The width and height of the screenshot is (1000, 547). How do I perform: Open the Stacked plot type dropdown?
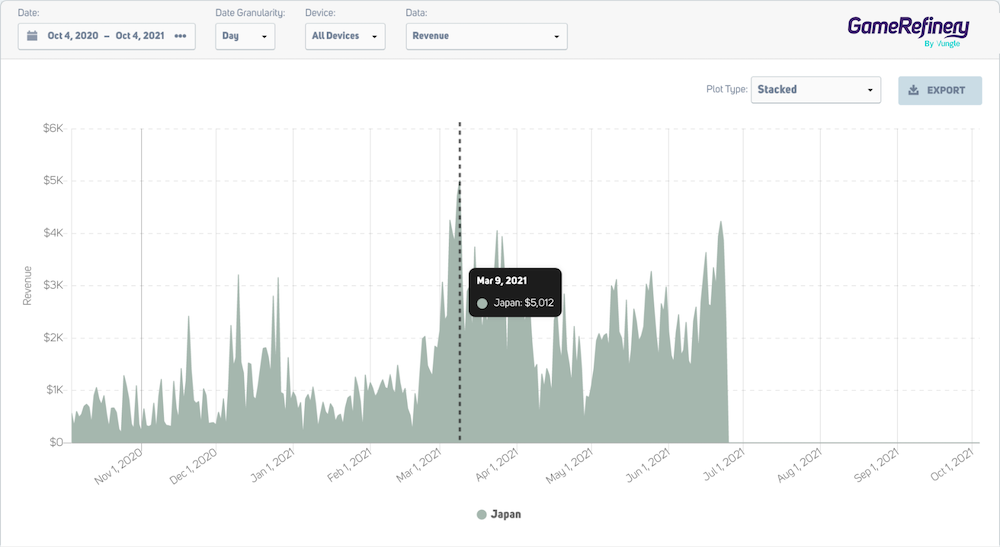coord(816,90)
